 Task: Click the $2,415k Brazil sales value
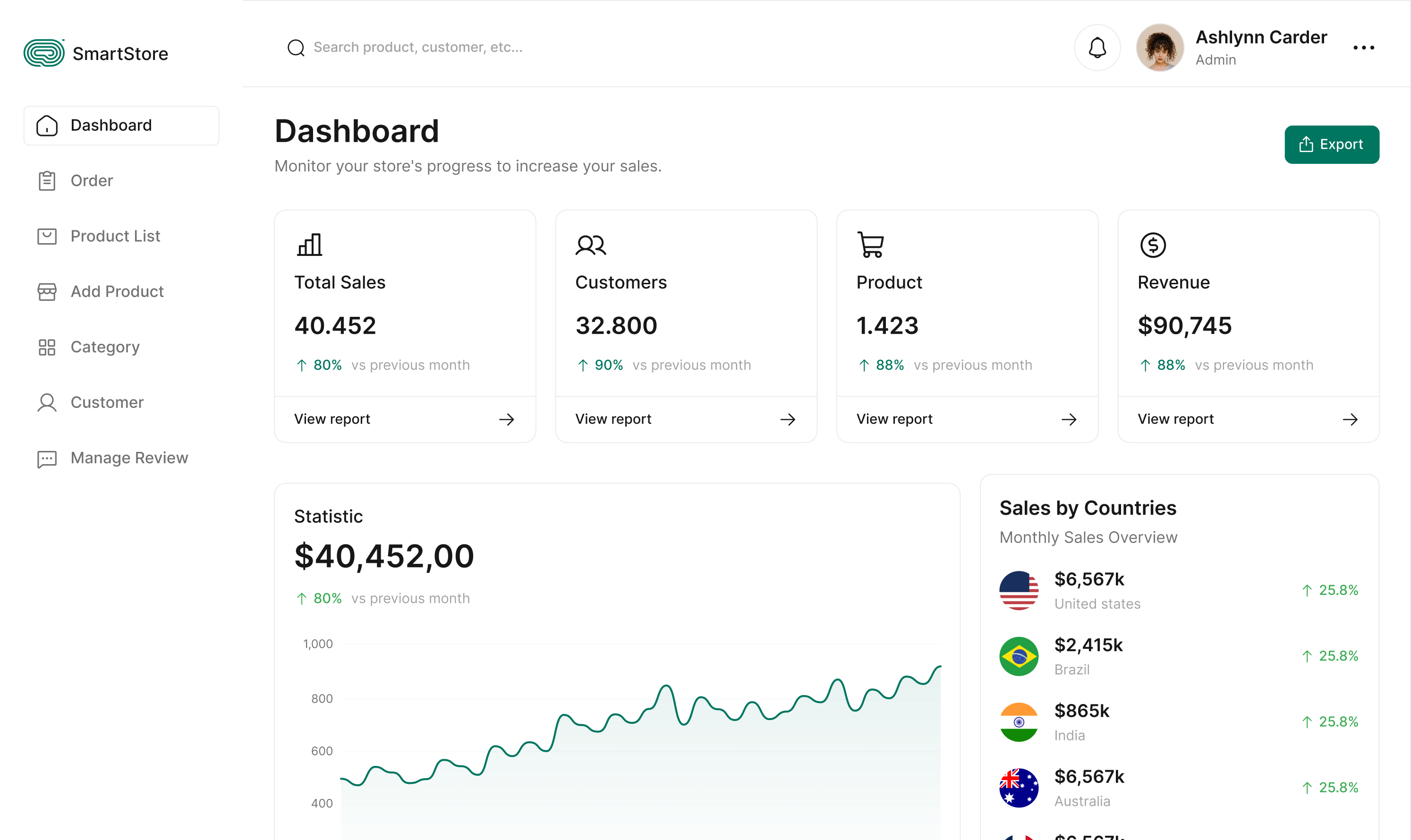tap(1088, 645)
